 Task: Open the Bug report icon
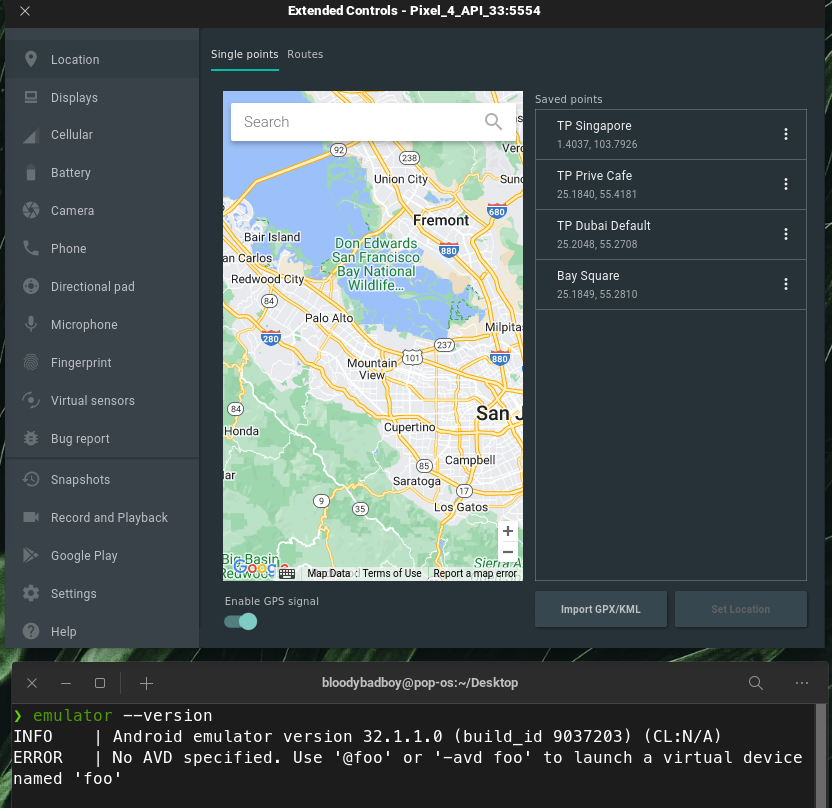31,439
